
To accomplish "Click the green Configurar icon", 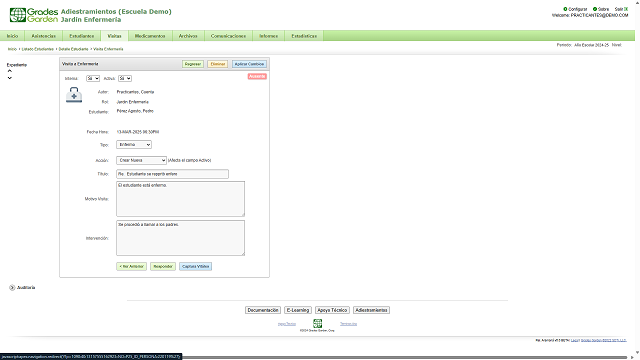I will [x=565, y=9].
